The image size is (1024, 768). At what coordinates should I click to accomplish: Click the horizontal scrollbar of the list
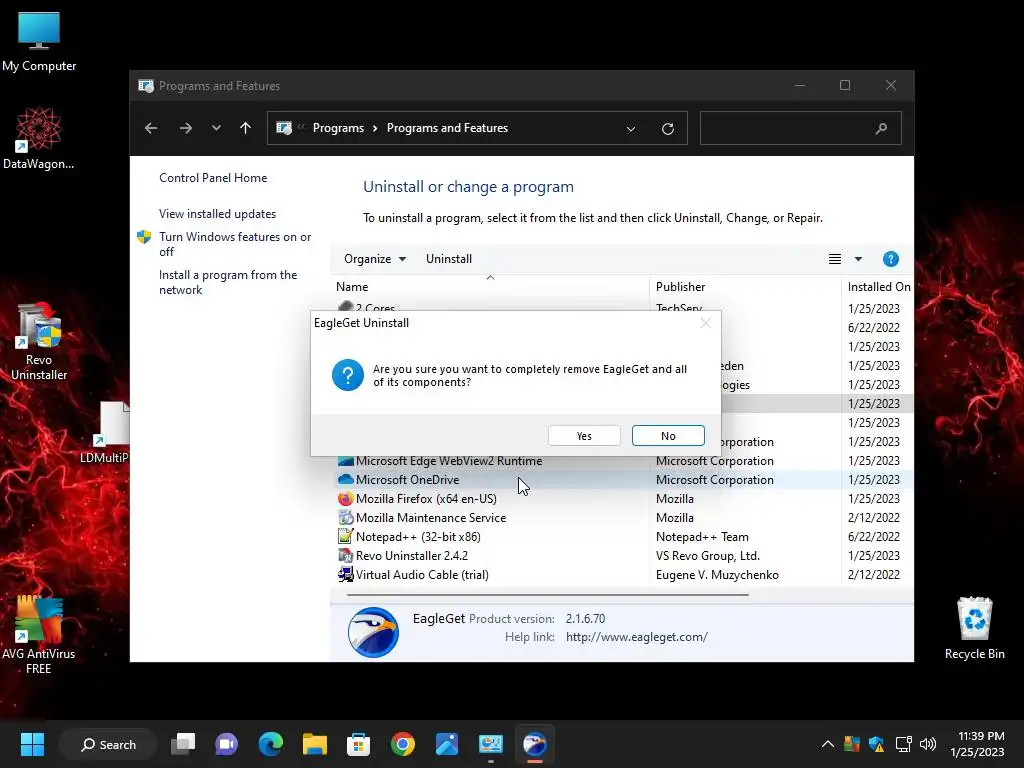[x=547, y=595]
